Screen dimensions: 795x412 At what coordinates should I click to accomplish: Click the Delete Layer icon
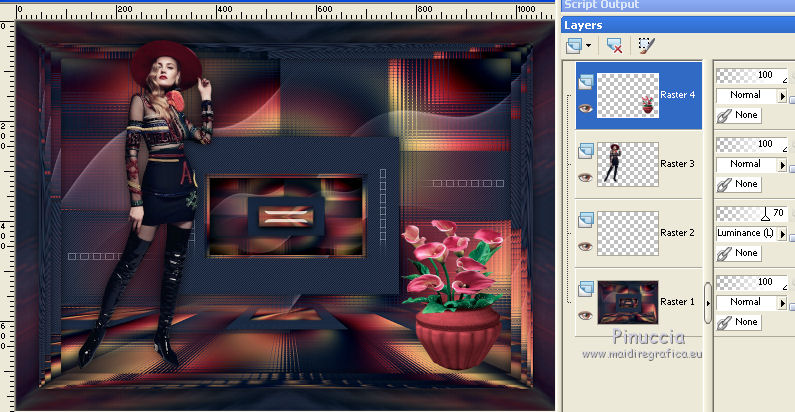click(x=614, y=46)
